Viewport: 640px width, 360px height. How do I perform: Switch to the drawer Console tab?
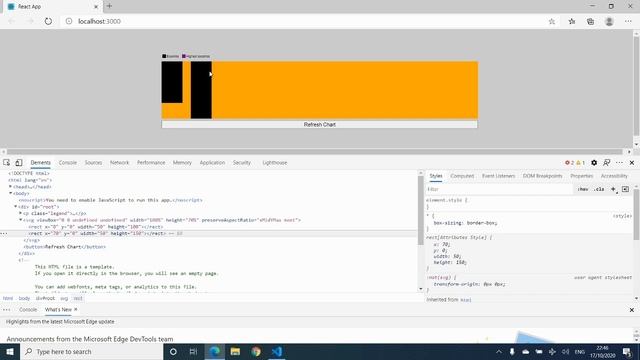pyautogui.click(x=28, y=310)
